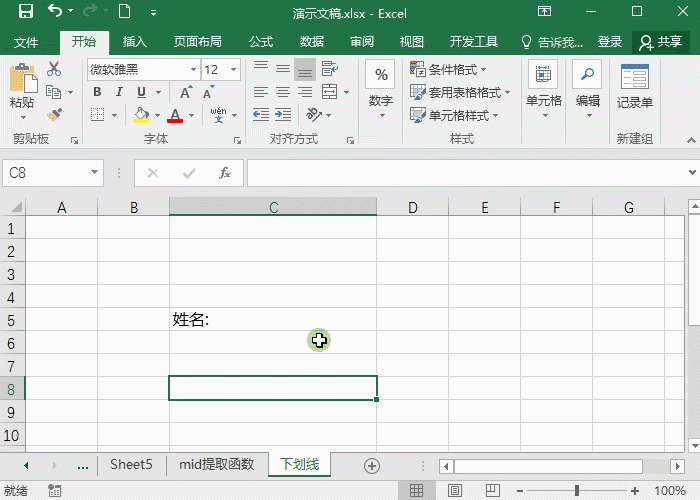Center text horizontally
This screenshot has width=700, height=500.
283,92
